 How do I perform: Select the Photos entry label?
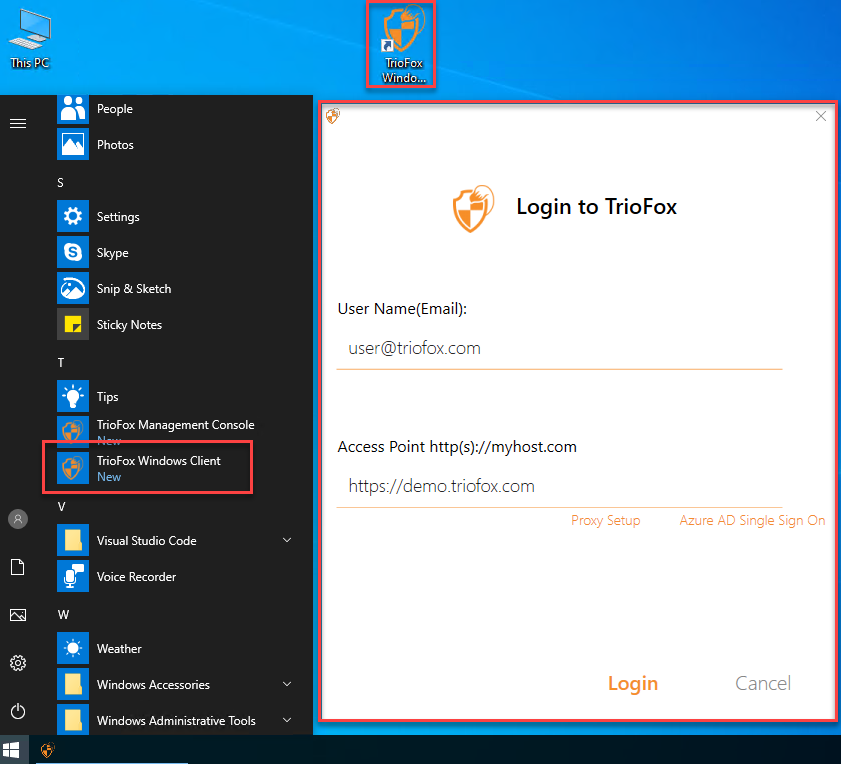(115, 145)
